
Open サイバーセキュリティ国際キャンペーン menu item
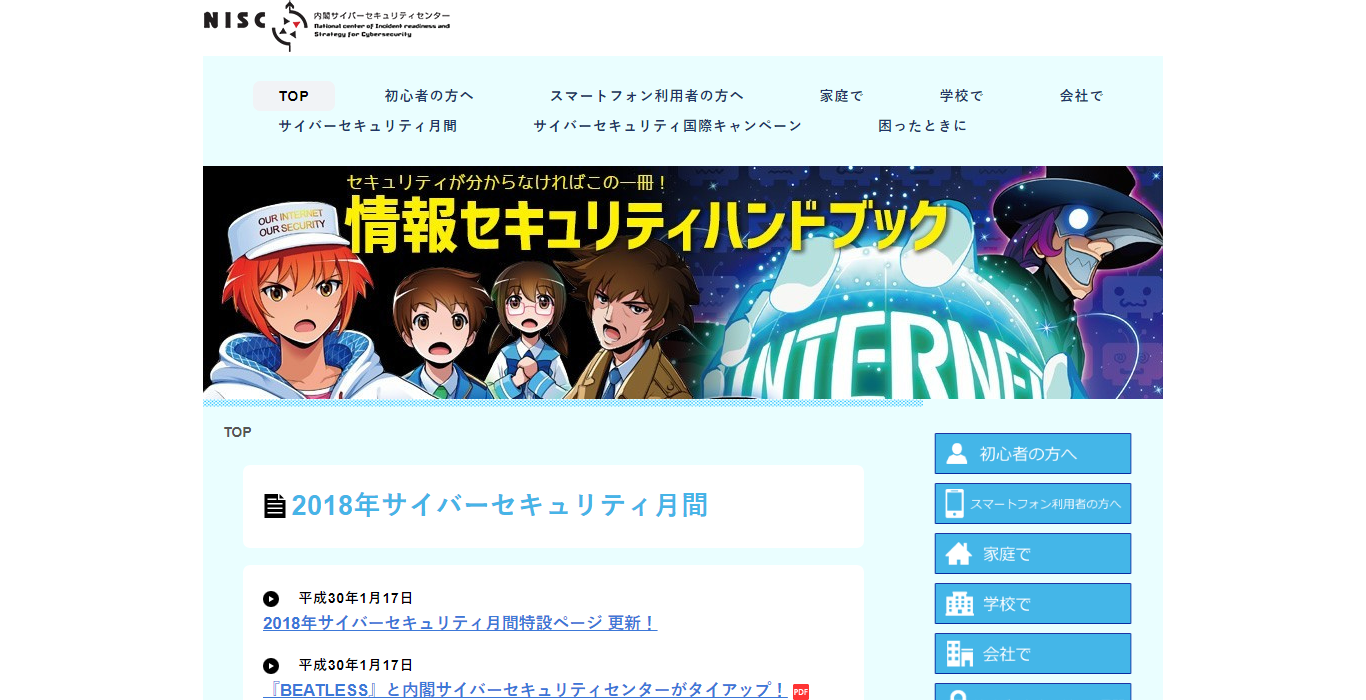[668, 126]
